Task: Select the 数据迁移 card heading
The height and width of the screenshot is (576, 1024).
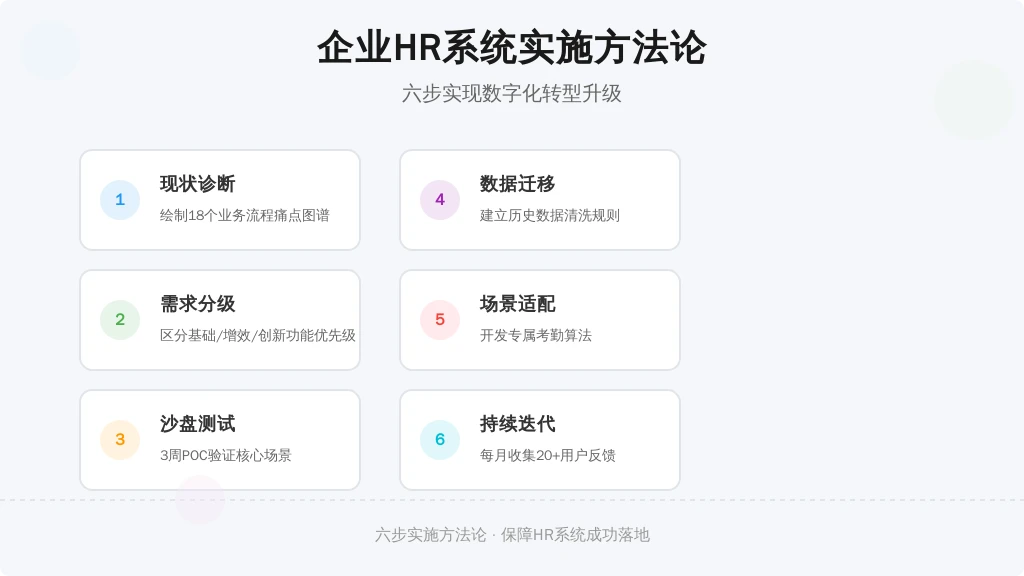Action: pos(517,184)
